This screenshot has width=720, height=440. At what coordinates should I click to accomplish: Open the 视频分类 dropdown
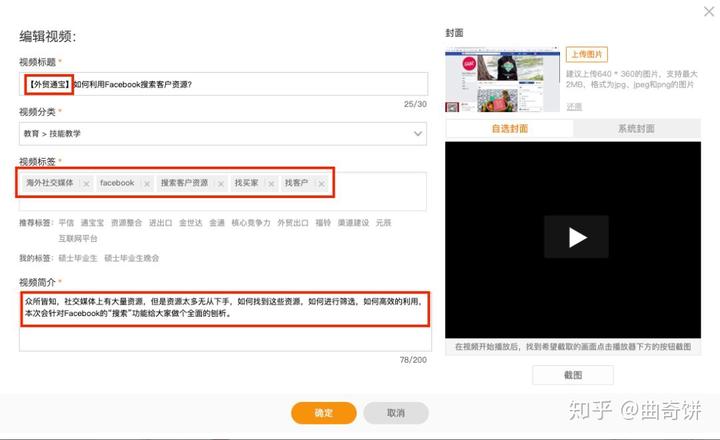click(223, 132)
